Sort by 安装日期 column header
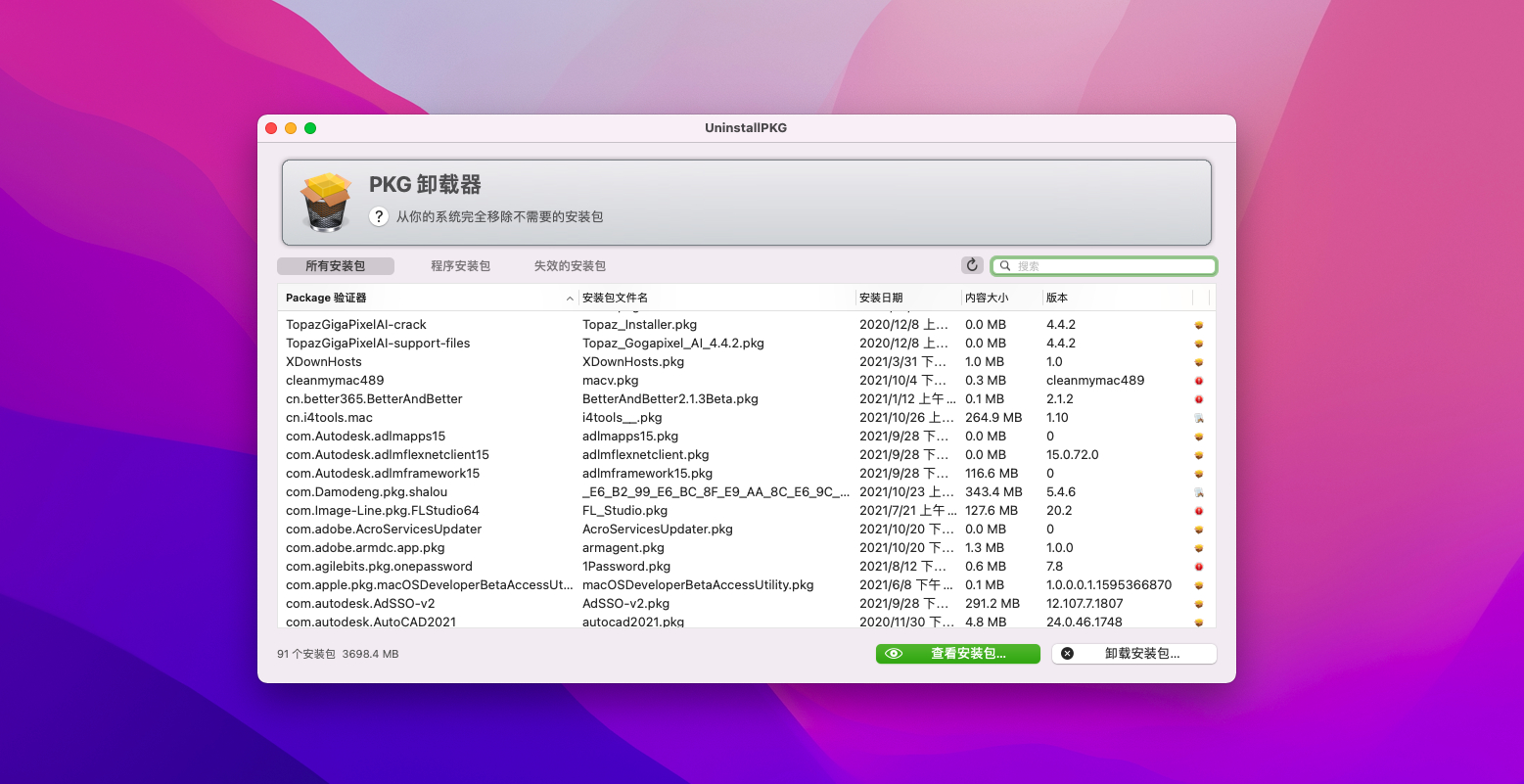The image size is (1524, 784). pos(908,298)
